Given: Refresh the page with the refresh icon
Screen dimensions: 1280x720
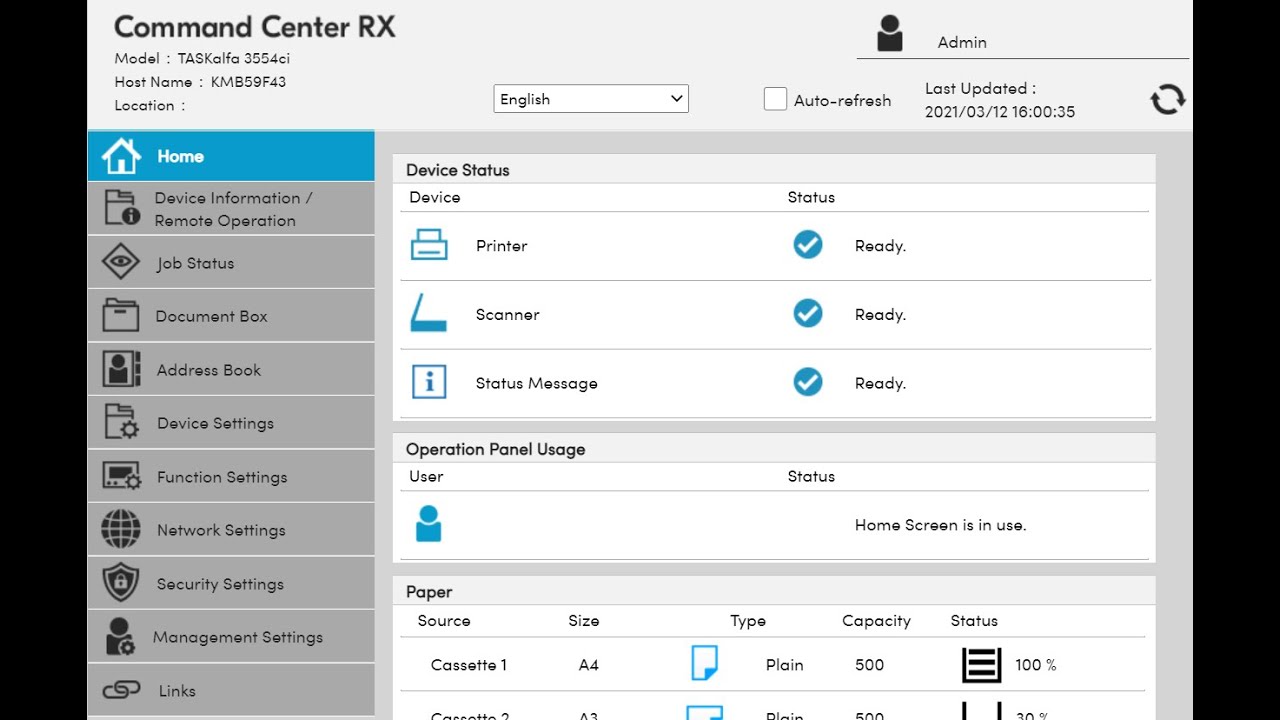Looking at the screenshot, I should pos(1167,99).
